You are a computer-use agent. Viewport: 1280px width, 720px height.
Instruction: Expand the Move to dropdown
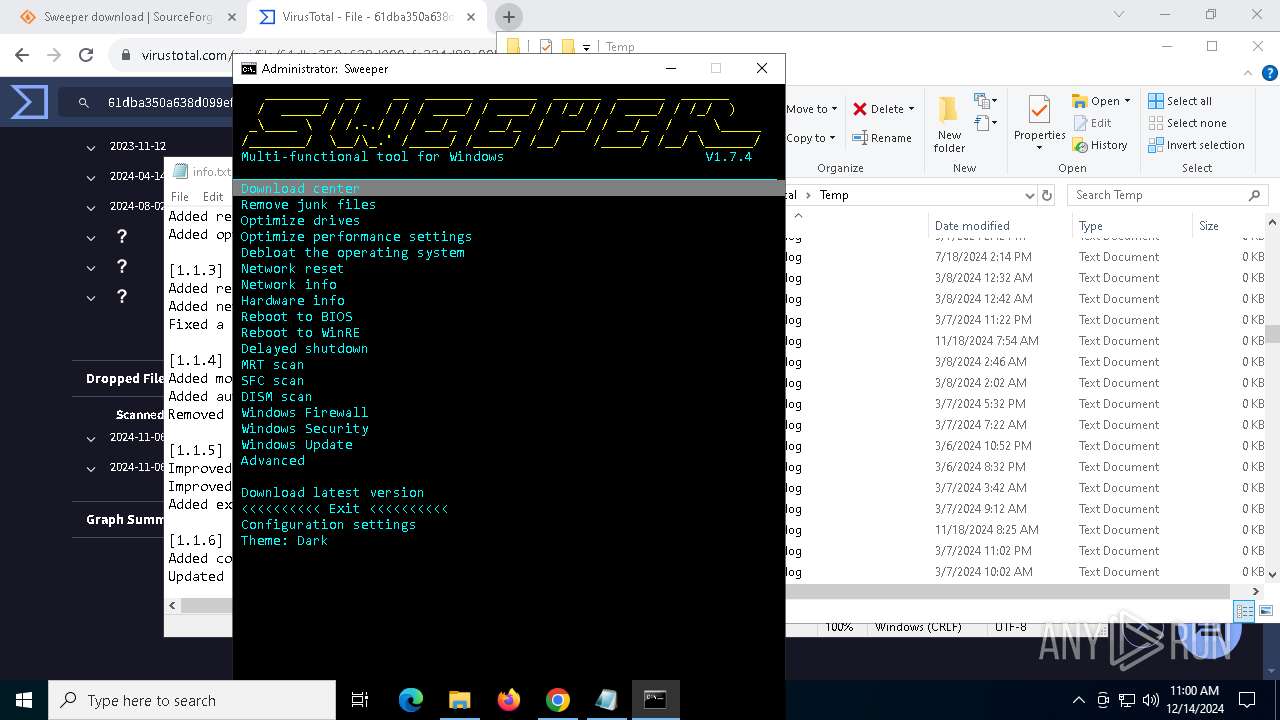point(835,110)
